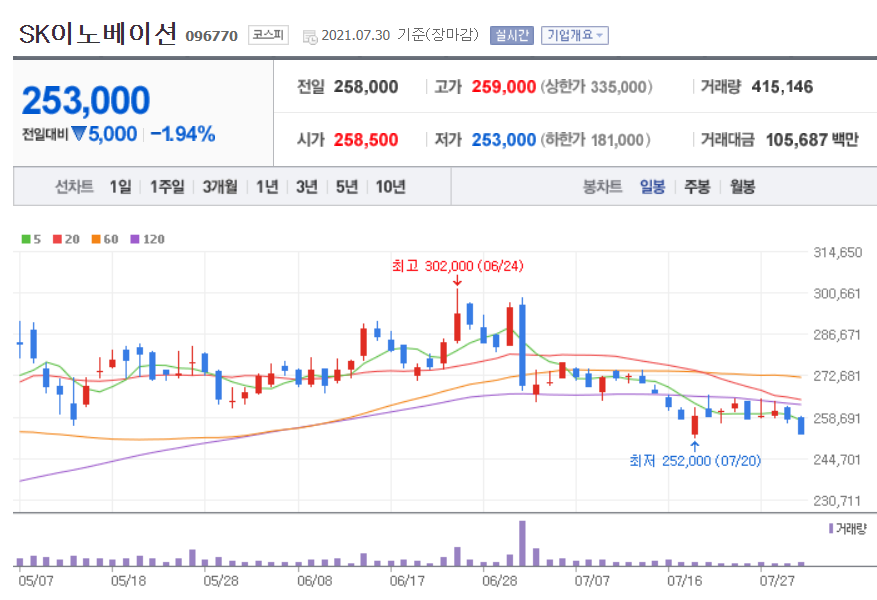Click the tallest volume bar near 06/28
The width and height of the screenshot is (877, 600).
tap(522, 544)
